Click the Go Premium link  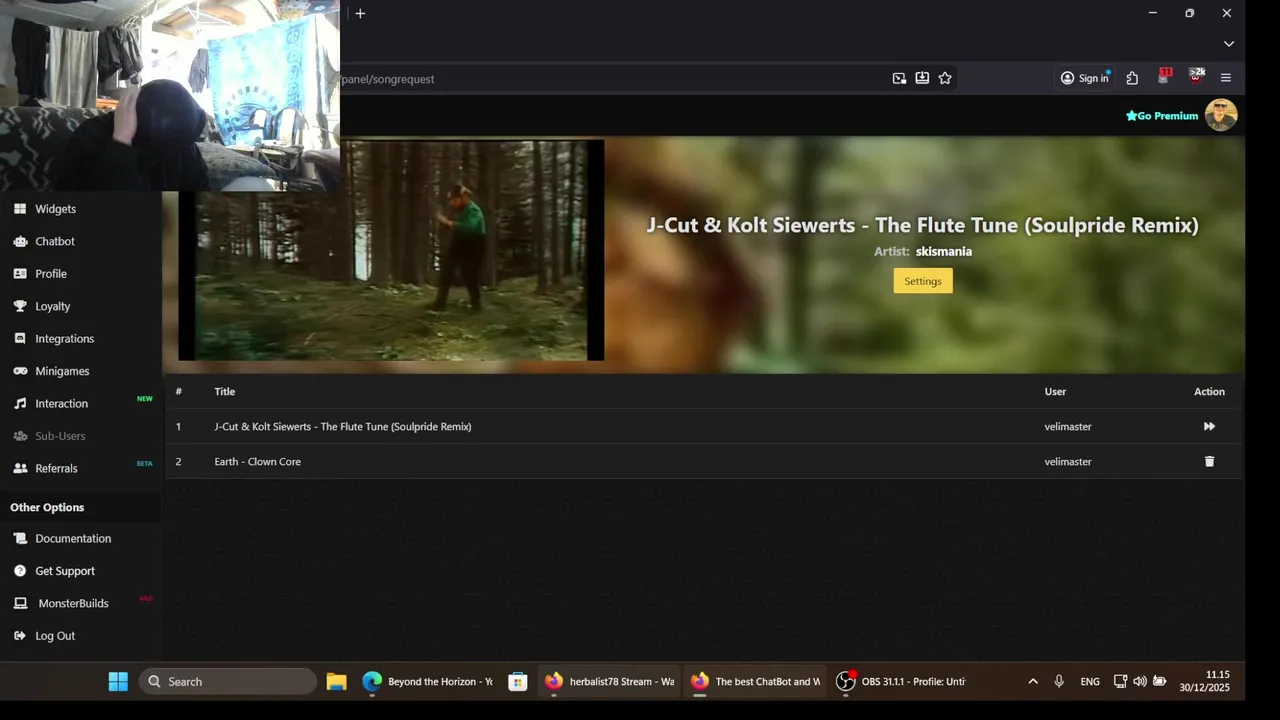pos(1162,116)
